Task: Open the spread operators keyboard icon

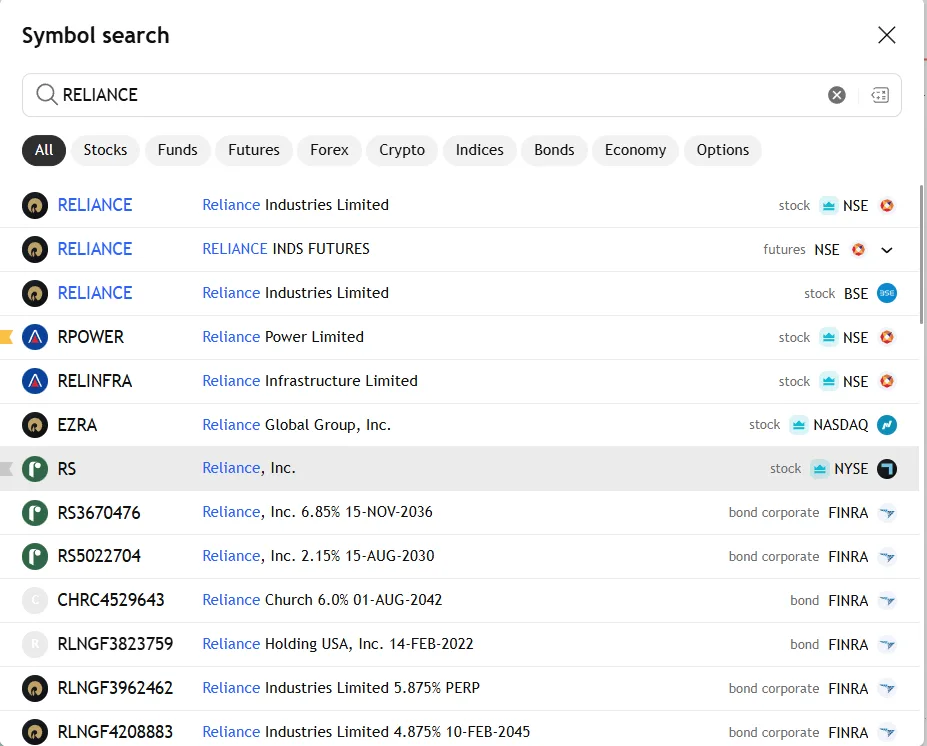Action: pos(880,95)
